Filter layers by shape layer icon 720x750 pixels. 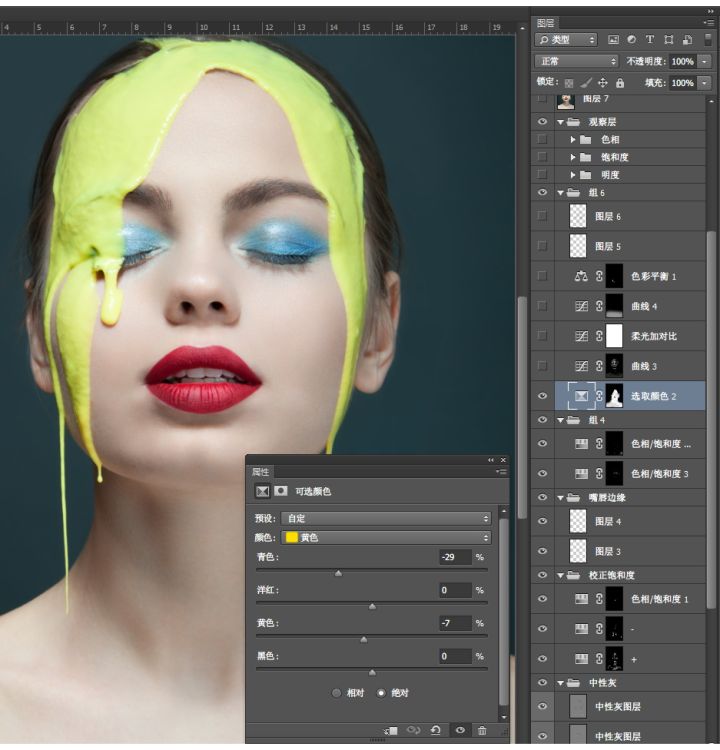tap(668, 40)
